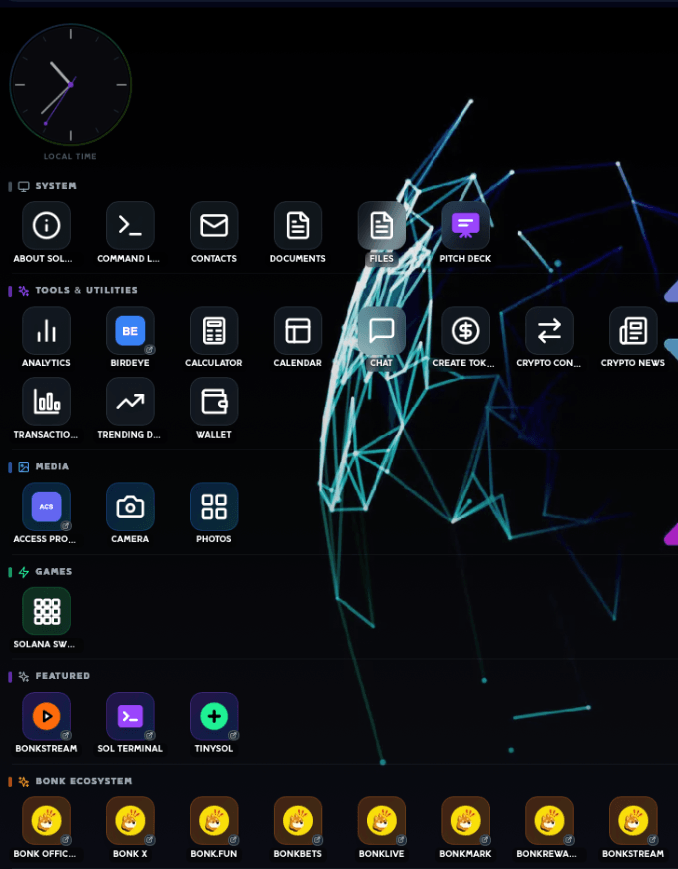This screenshot has height=869, width=678.
Task: Launch the Bonk.fun app
Action: click(214, 821)
